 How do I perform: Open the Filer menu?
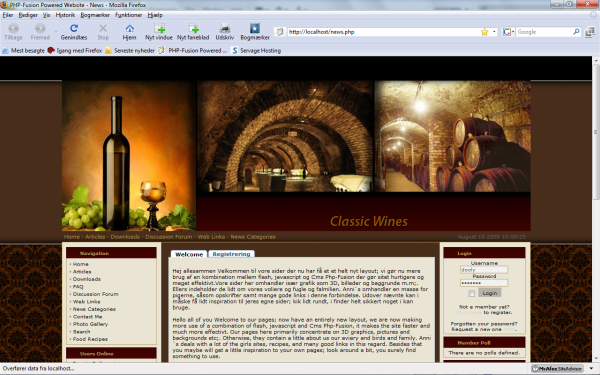pos(8,15)
